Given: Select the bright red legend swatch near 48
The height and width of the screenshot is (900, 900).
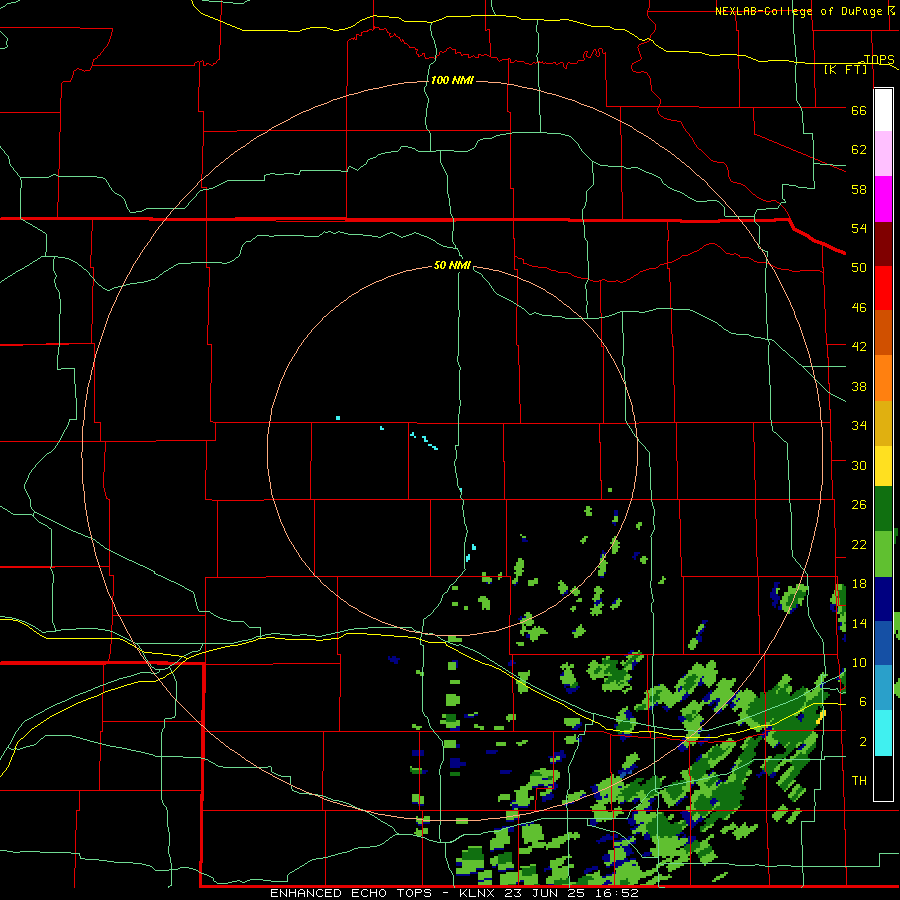Looking at the screenshot, I should [883, 288].
